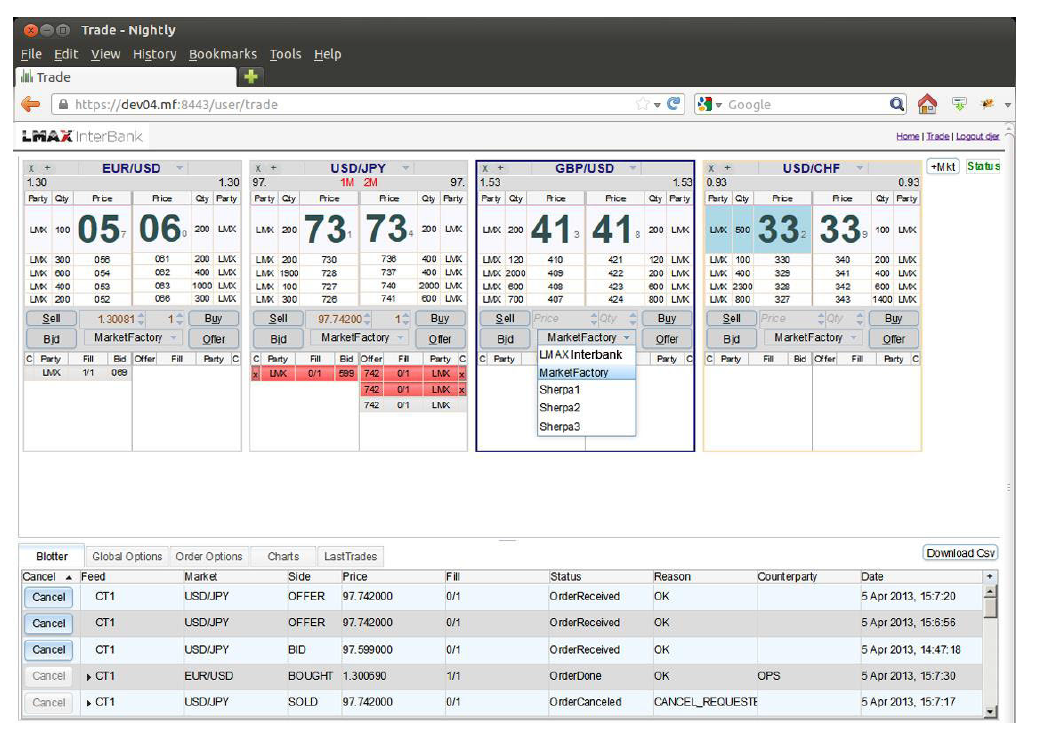Expand the EUR/USD currency pair dropdown
Viewport: 1040px width, 741px height.
click(x=180, y=168)
